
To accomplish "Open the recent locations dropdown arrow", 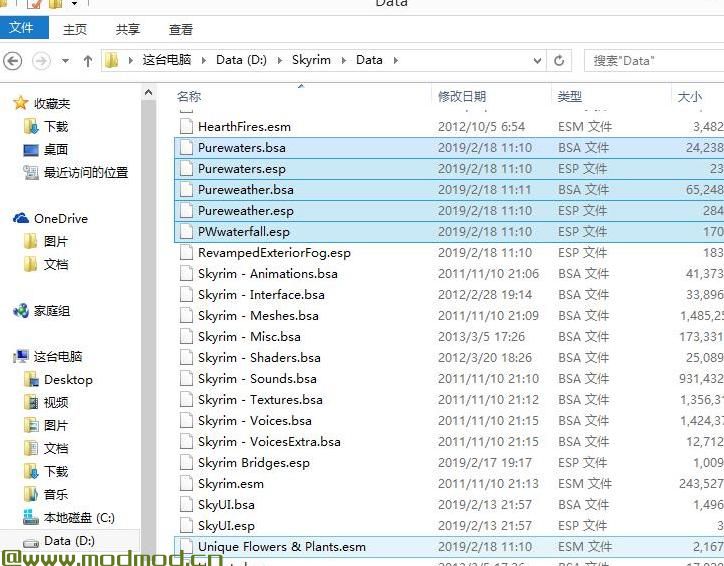I will pos(66,60).
